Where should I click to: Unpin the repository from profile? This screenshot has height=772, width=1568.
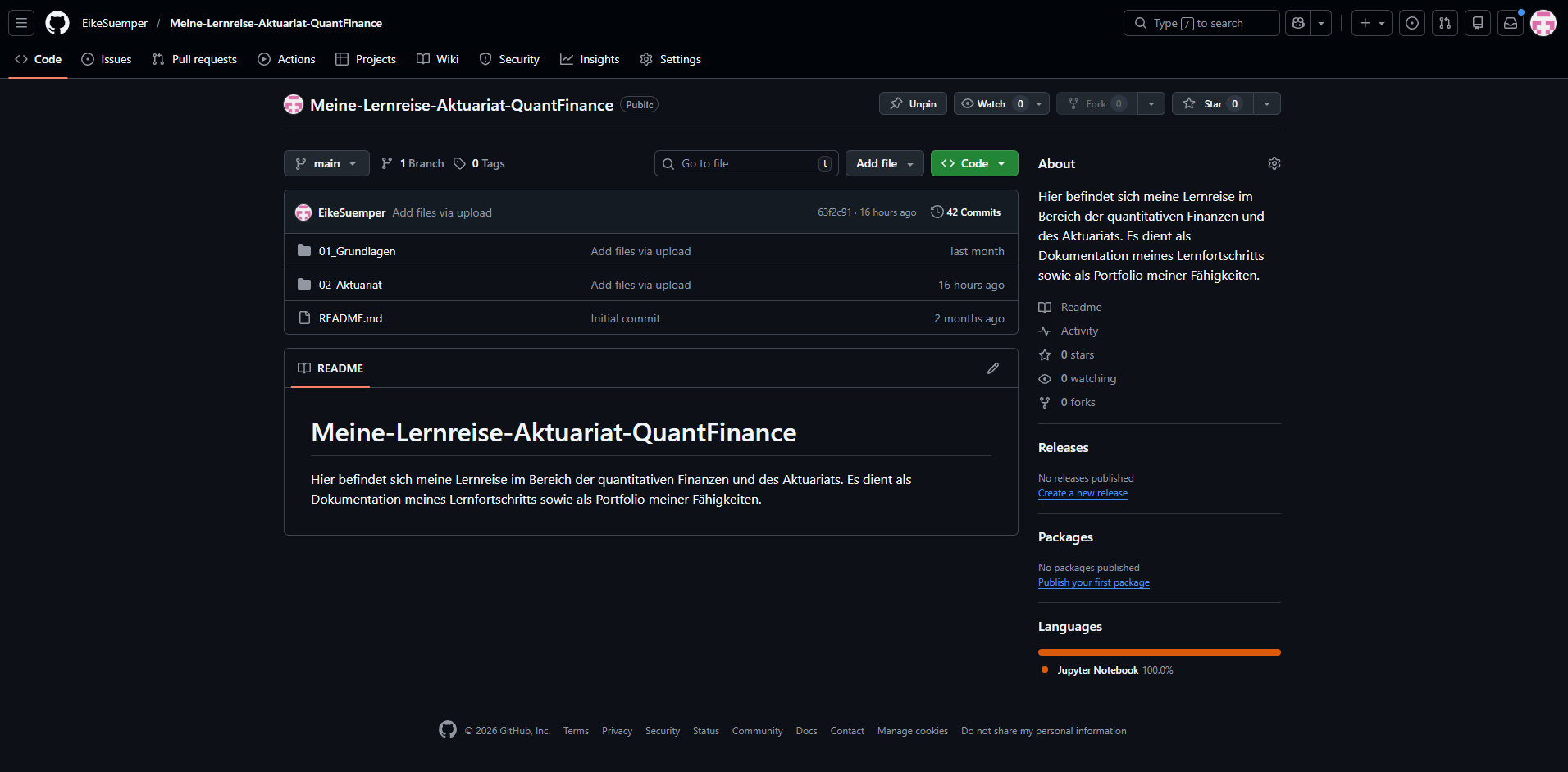[913, 103]
